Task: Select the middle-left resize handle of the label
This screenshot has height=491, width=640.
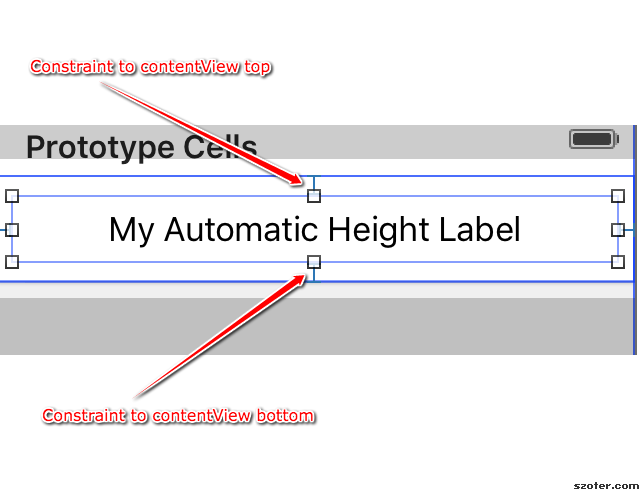Action: pyautogui.click(x=12, y=230)
